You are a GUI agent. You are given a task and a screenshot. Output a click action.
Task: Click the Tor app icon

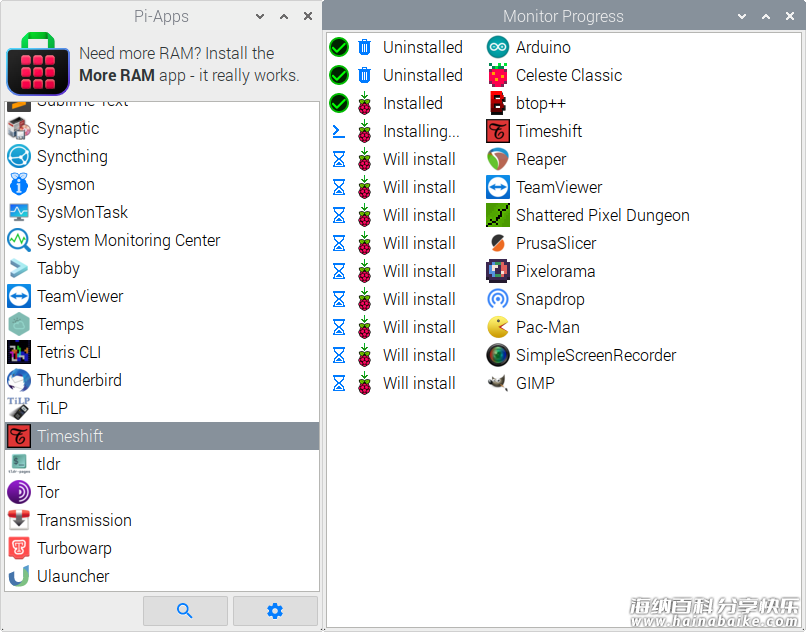coord(19,492)
